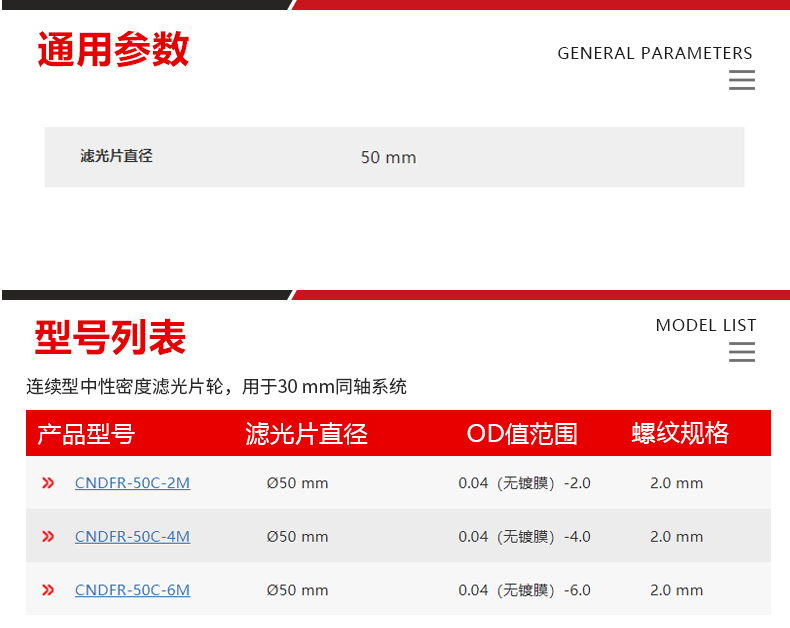Screen dimensions: 790x628
Task: Open the hamburger menu under MODEL LIST
Action: pos(742,352)
